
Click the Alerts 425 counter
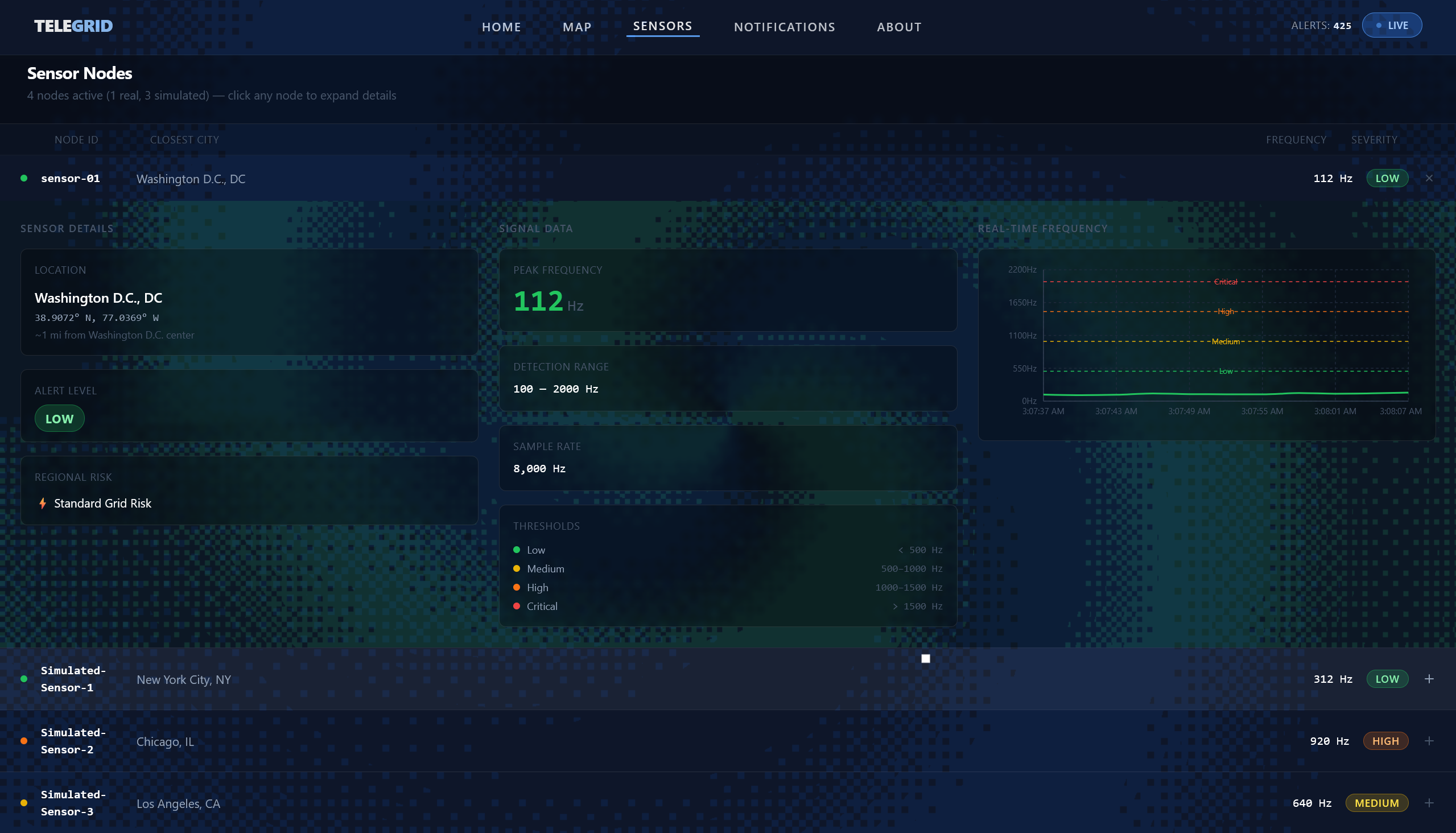(x=1321, y=26)
